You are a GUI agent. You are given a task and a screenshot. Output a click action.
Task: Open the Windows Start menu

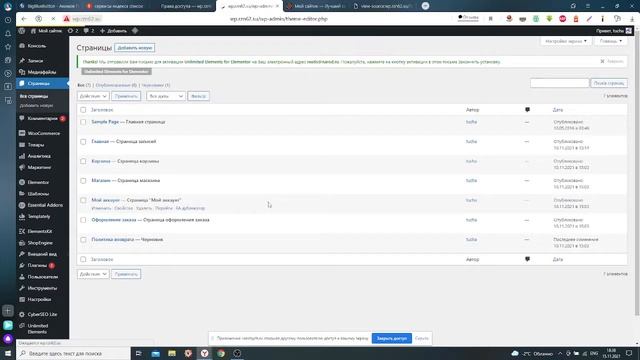8,353
